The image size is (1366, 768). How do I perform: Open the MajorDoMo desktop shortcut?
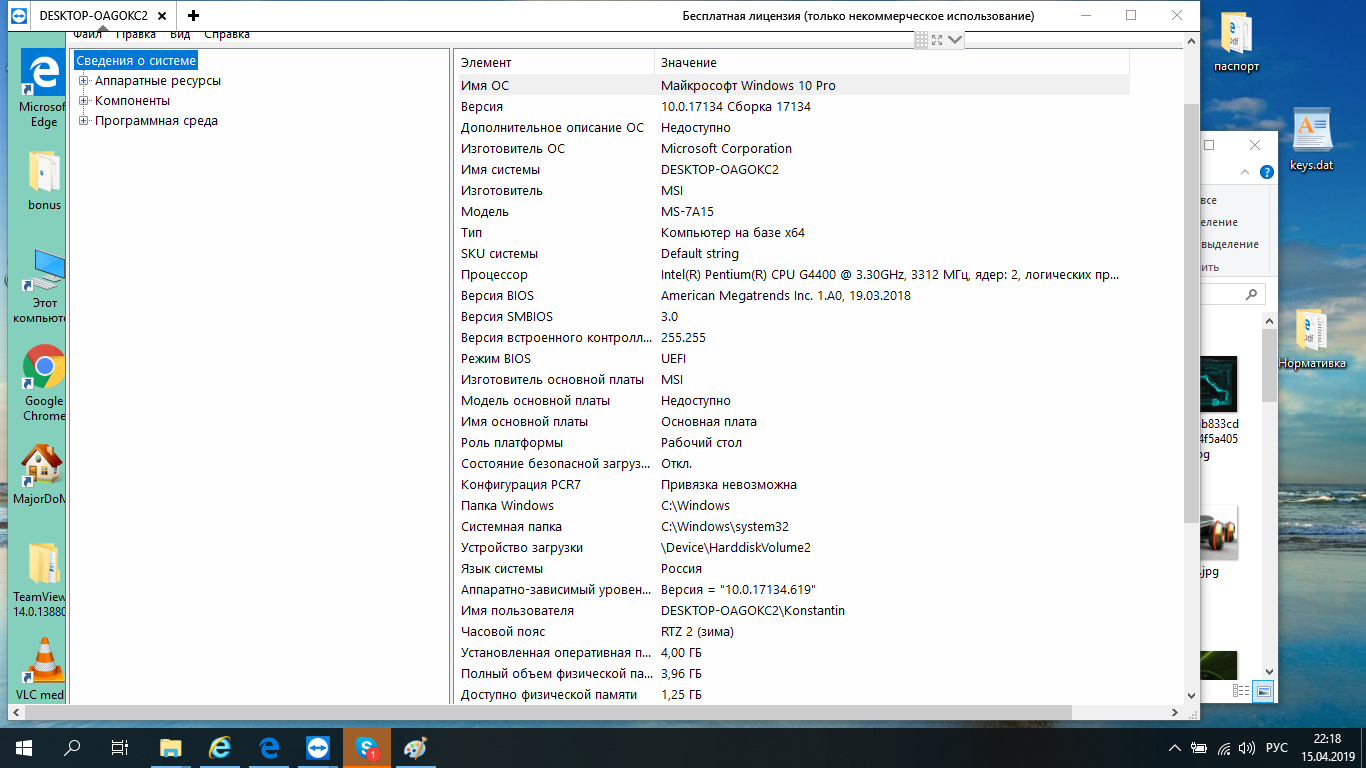tap(42, 475)
